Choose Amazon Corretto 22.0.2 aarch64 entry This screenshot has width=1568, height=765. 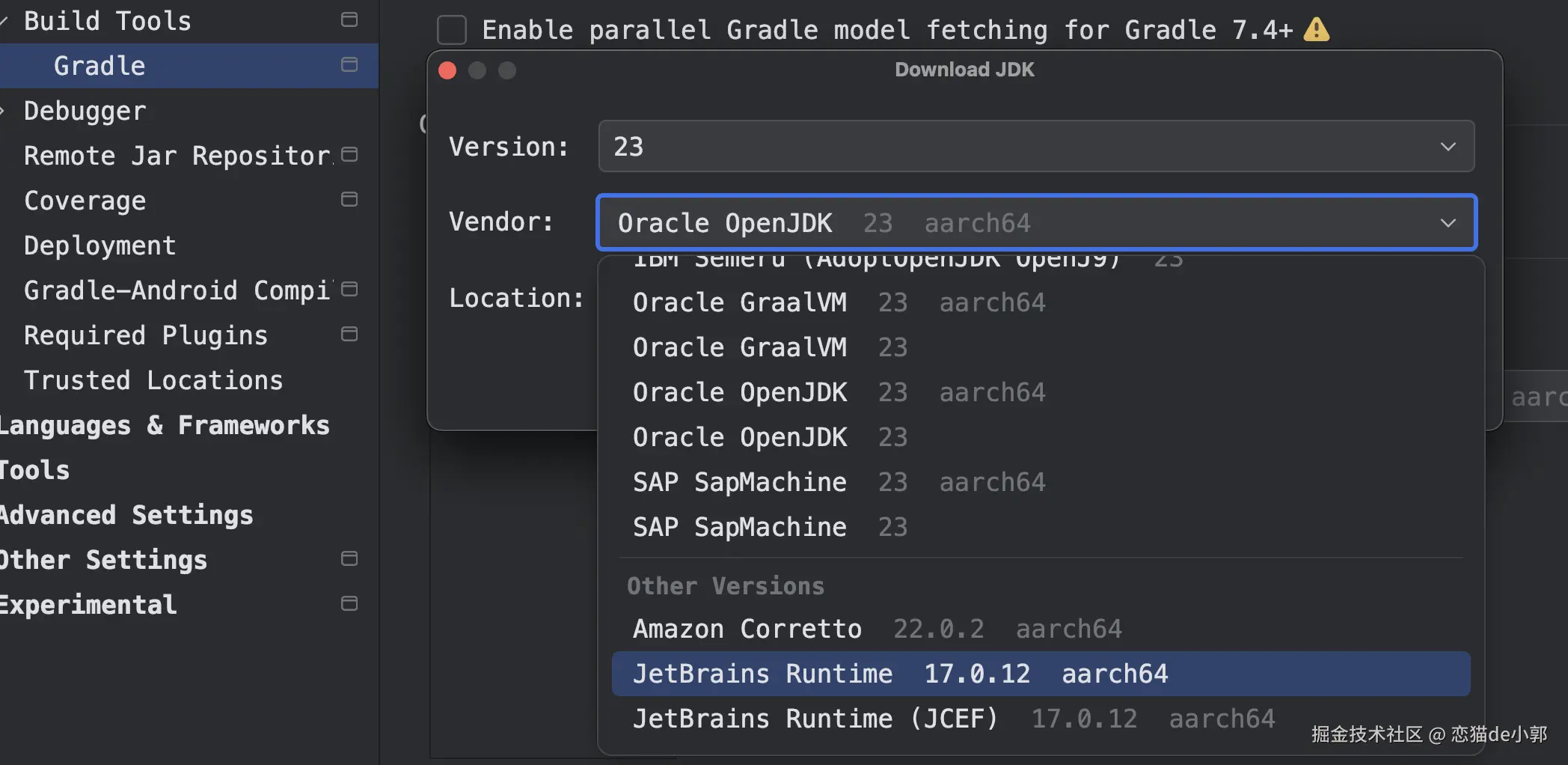coord(877,629)
